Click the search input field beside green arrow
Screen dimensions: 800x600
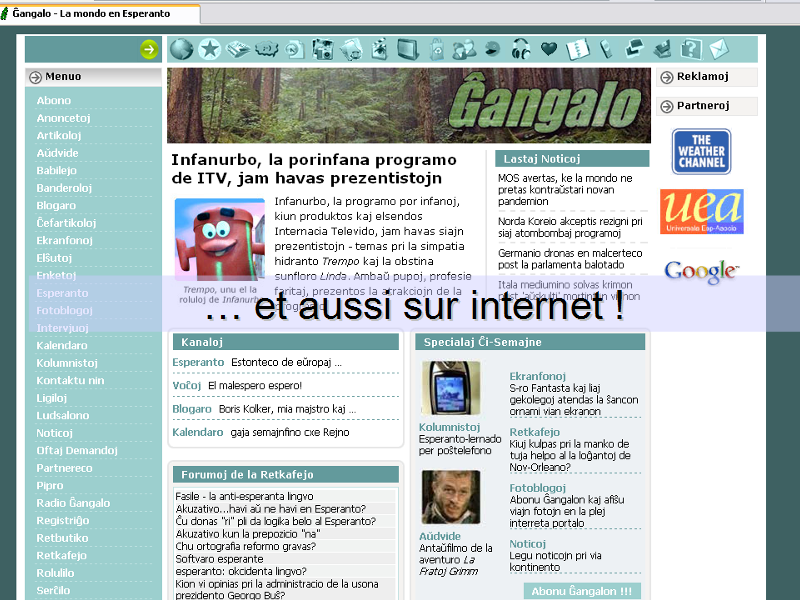point(81,49)
